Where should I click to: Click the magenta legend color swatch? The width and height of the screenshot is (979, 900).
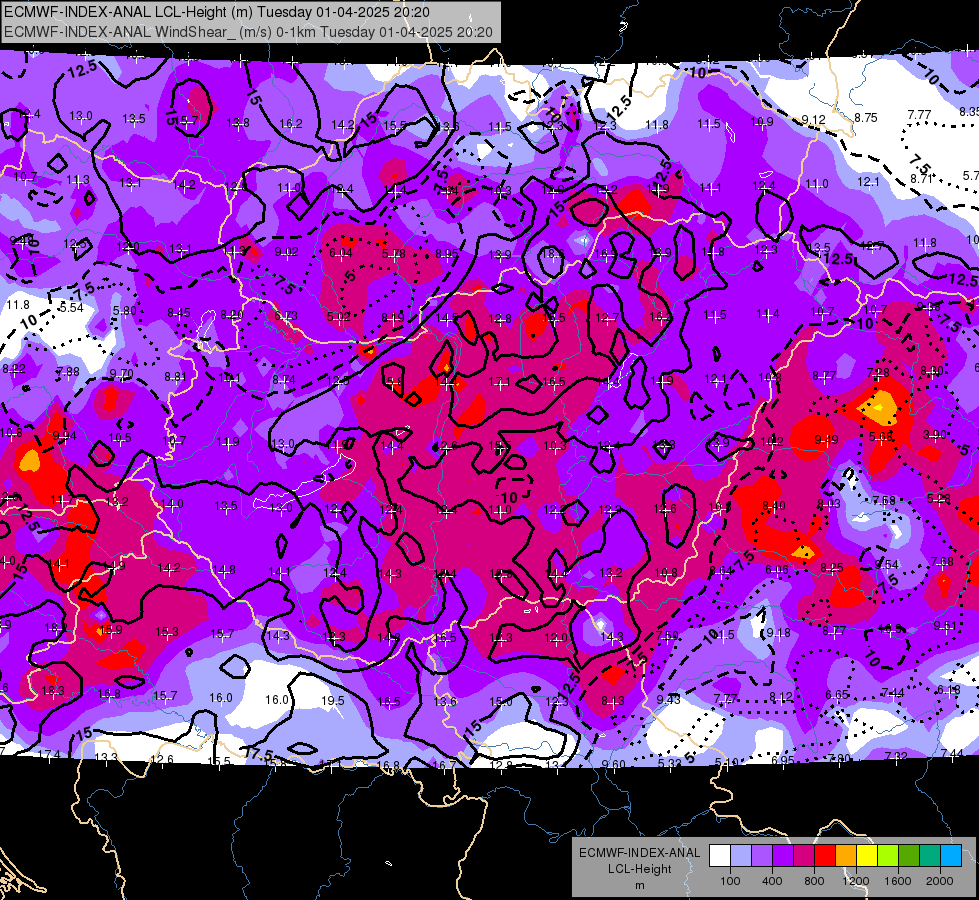click(x=804, y=856)
